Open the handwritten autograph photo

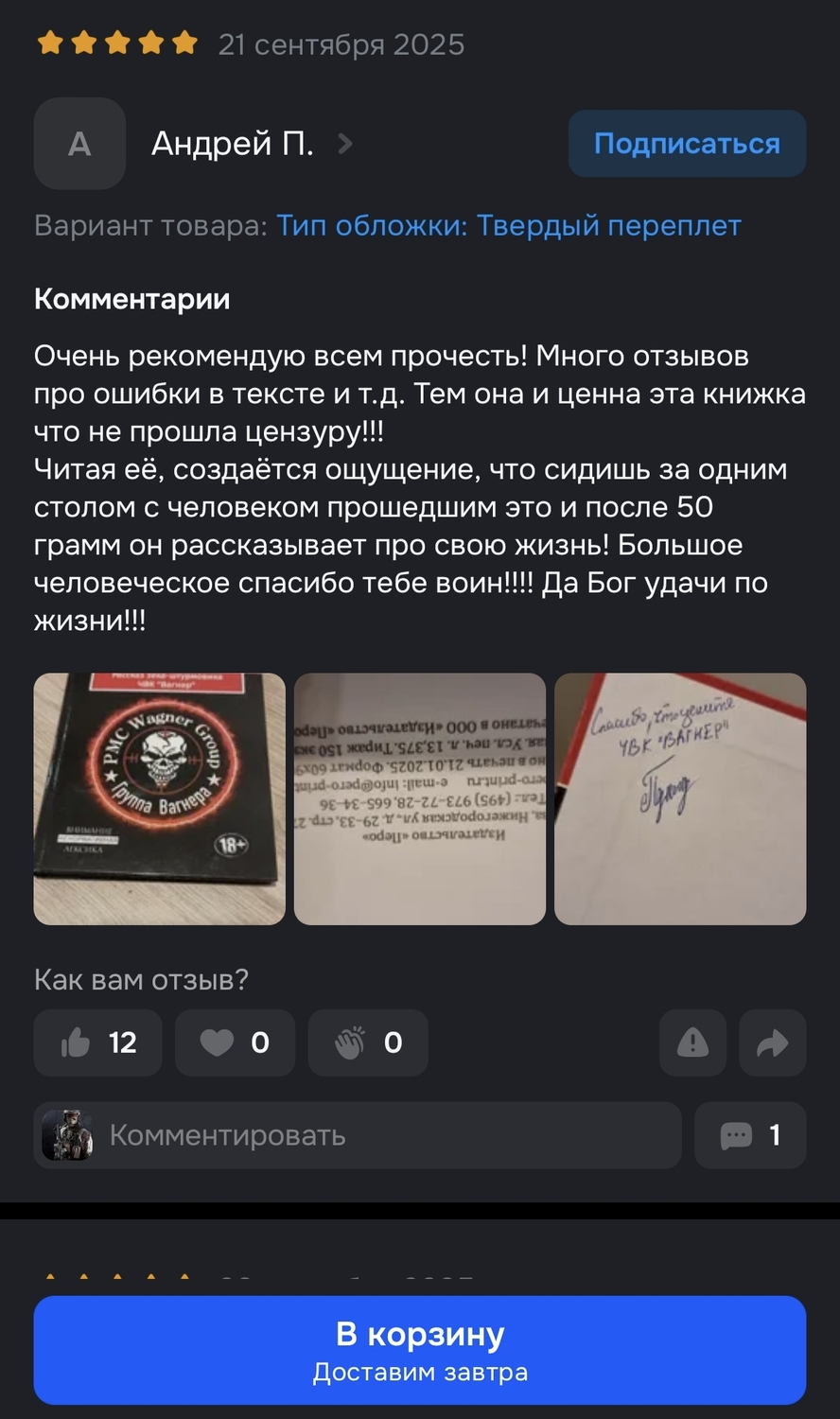[x=680, y=798]
